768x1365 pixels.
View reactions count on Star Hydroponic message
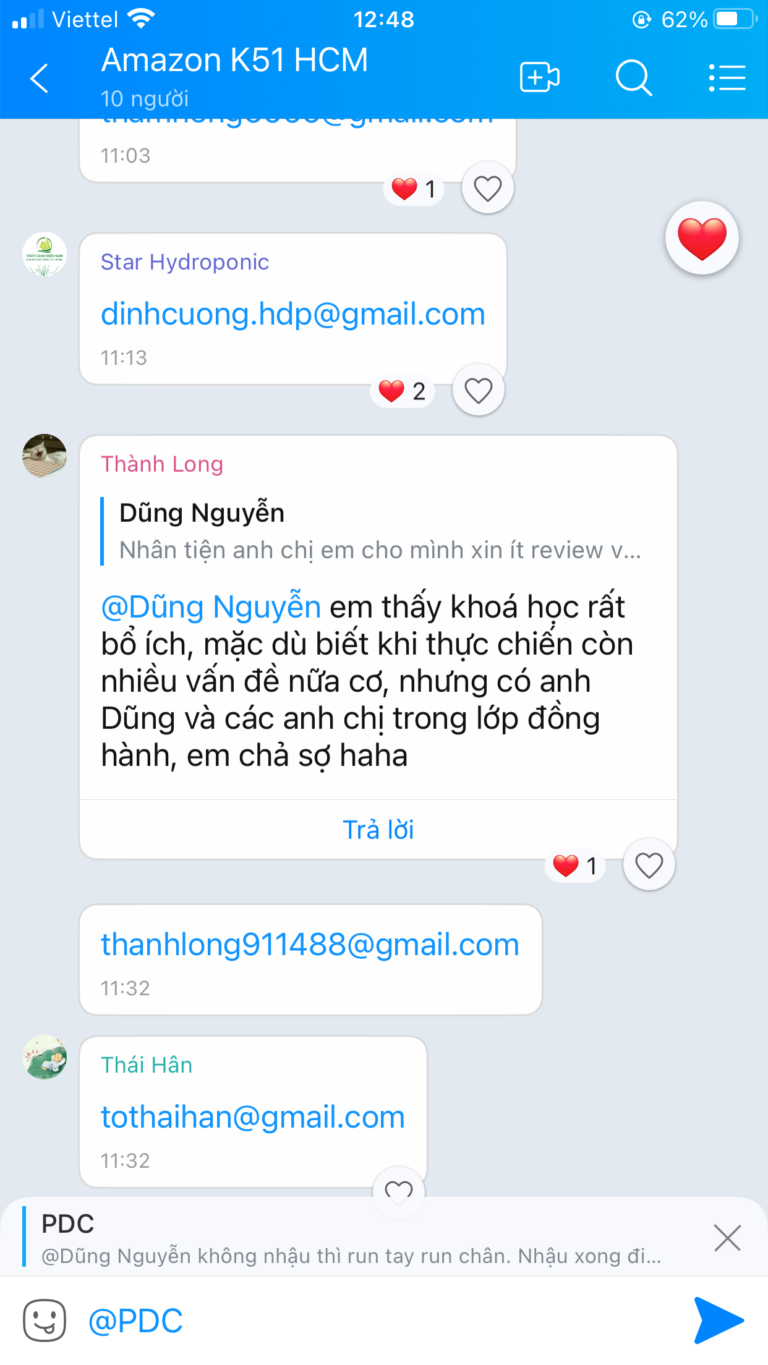(403, 391)
